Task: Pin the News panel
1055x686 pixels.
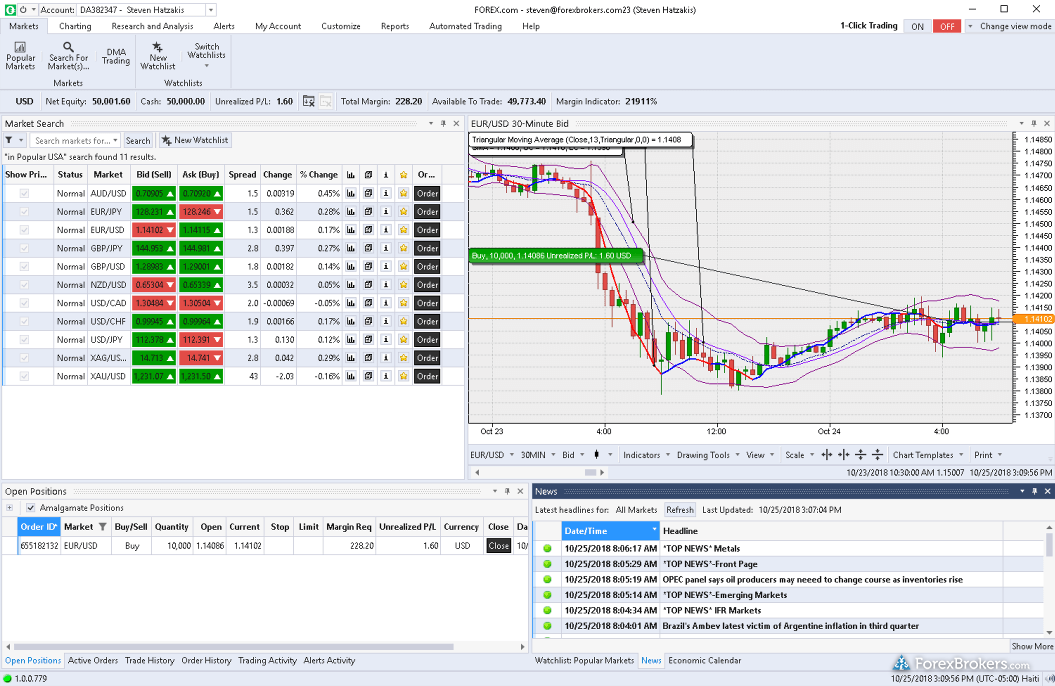Action: [1035, 492]
